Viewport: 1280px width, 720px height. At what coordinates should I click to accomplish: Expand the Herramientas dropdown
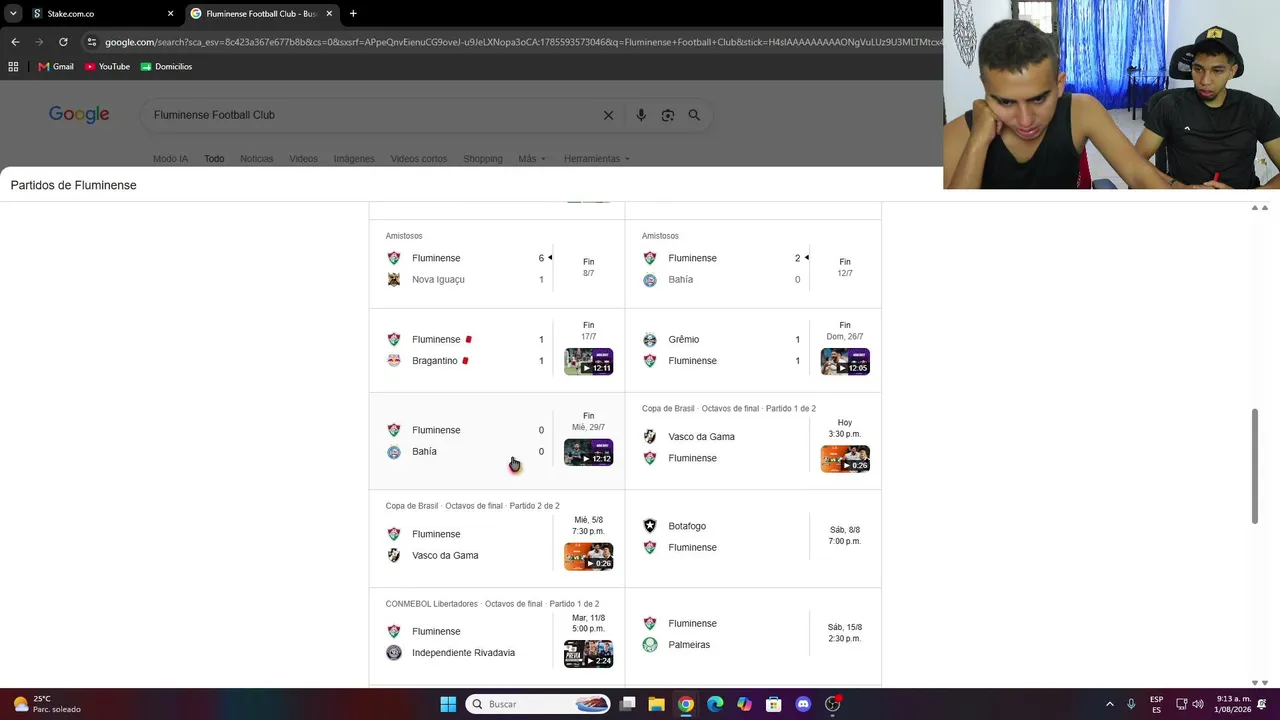tap(597, 159)
